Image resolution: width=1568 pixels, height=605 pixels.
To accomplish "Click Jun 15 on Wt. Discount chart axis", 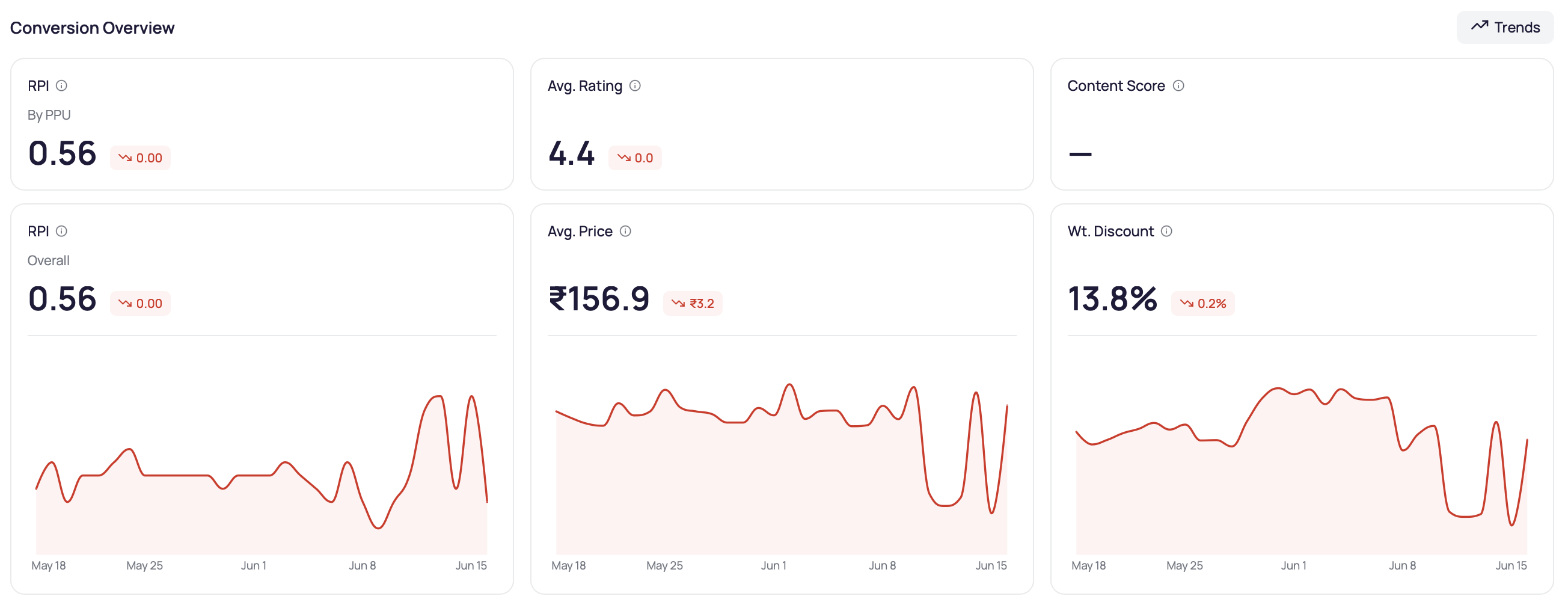I will pyautogui.click(x=1511, y=566).
